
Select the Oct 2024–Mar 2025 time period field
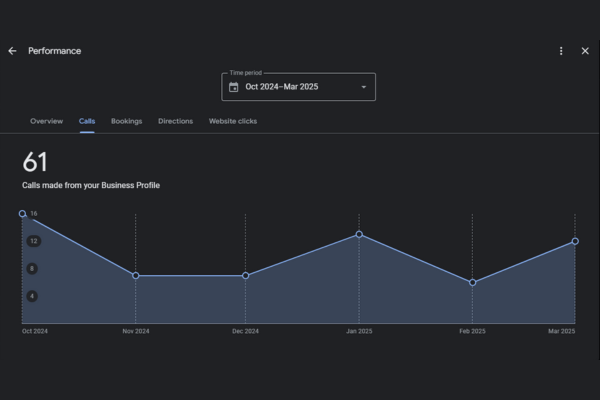pyautogui.click(x=298, y=87)
